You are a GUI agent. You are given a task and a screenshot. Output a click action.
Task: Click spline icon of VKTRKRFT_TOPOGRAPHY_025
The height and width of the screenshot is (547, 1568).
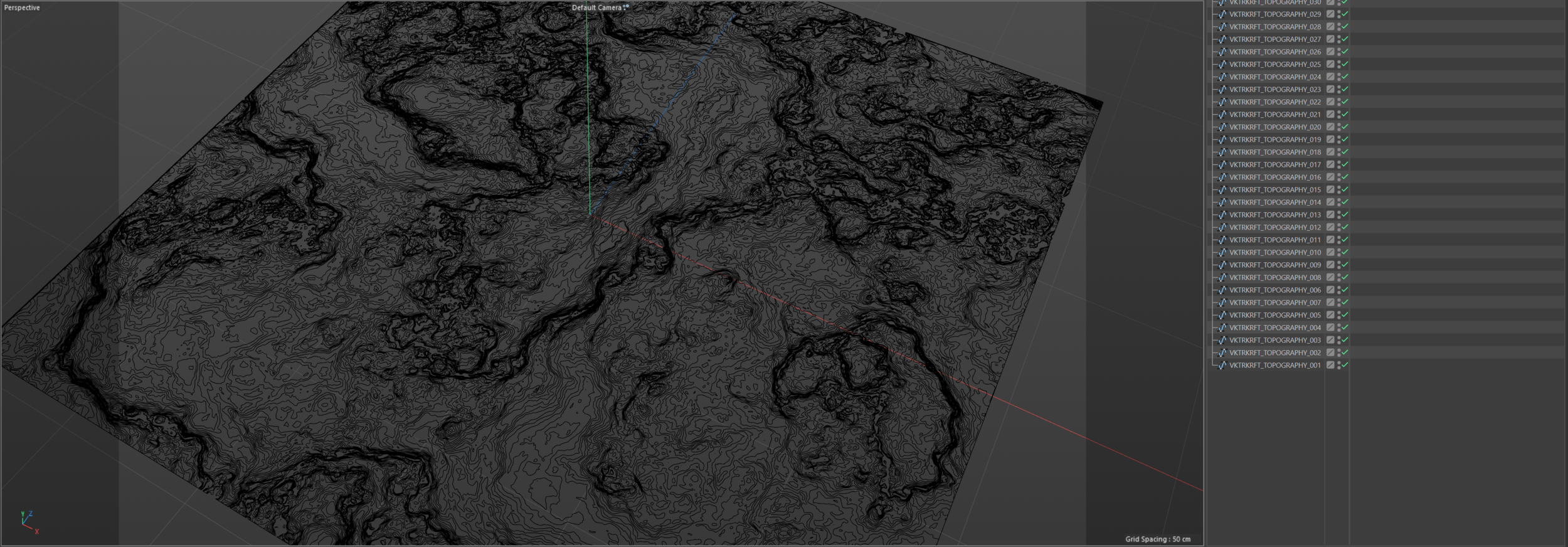pos(1222,65)
